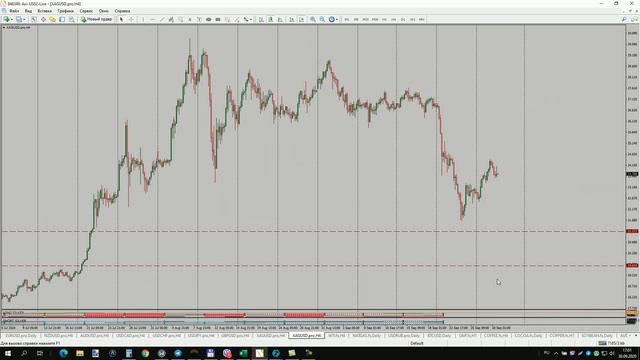Select the Equidistant Channel tool
640x360 pixels.
(171, 19)
